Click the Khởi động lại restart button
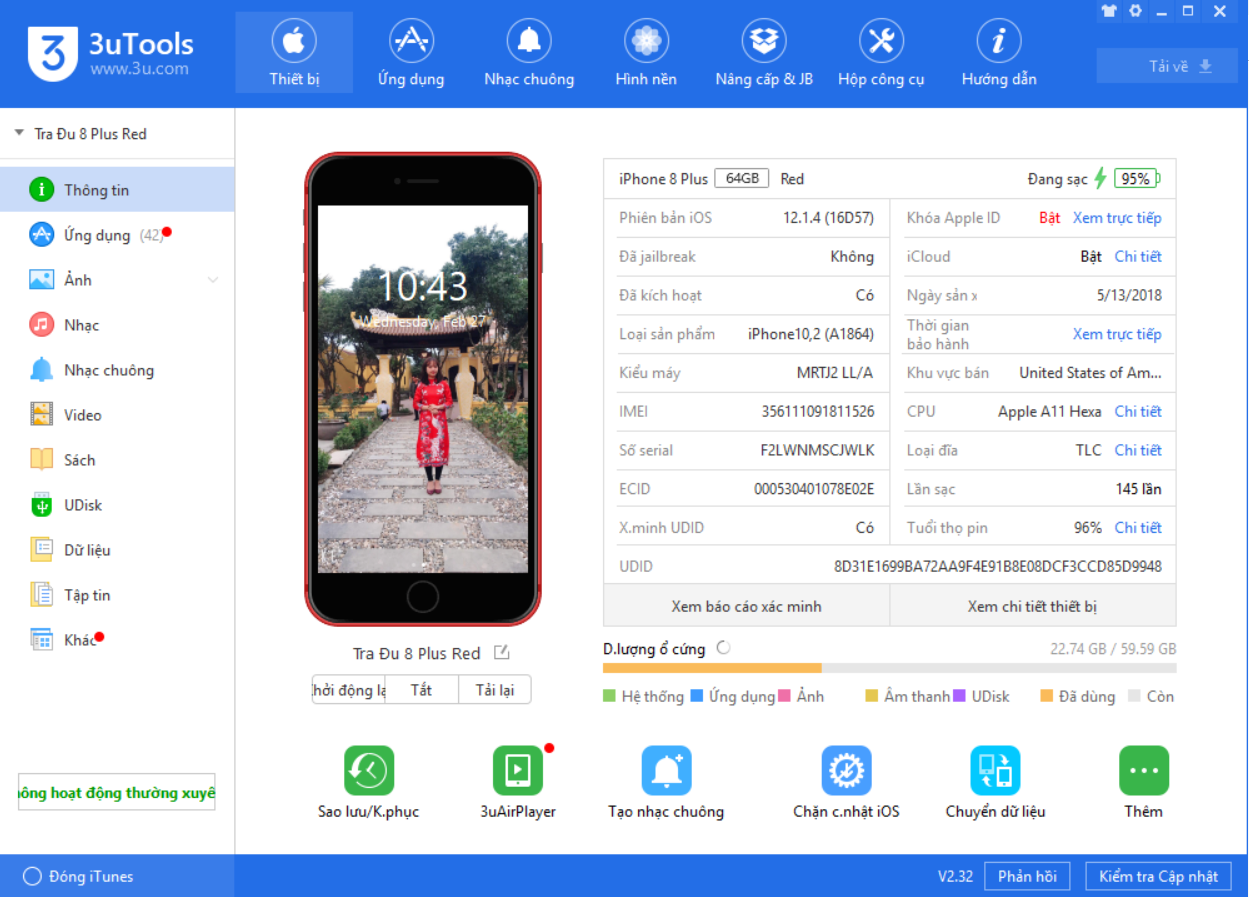This screenshot has height=897, width=1249. 349,690
